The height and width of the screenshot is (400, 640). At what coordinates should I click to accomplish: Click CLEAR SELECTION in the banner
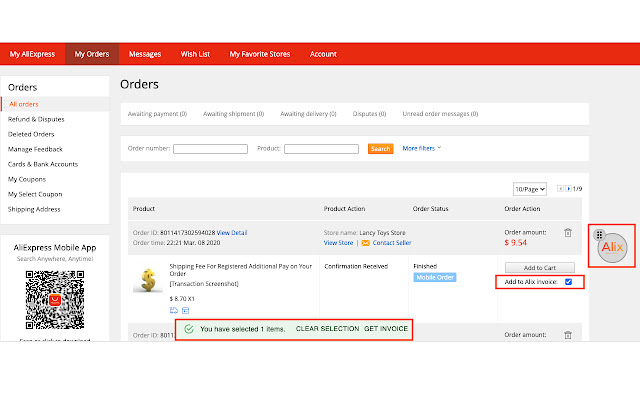(x=327, y=329)
